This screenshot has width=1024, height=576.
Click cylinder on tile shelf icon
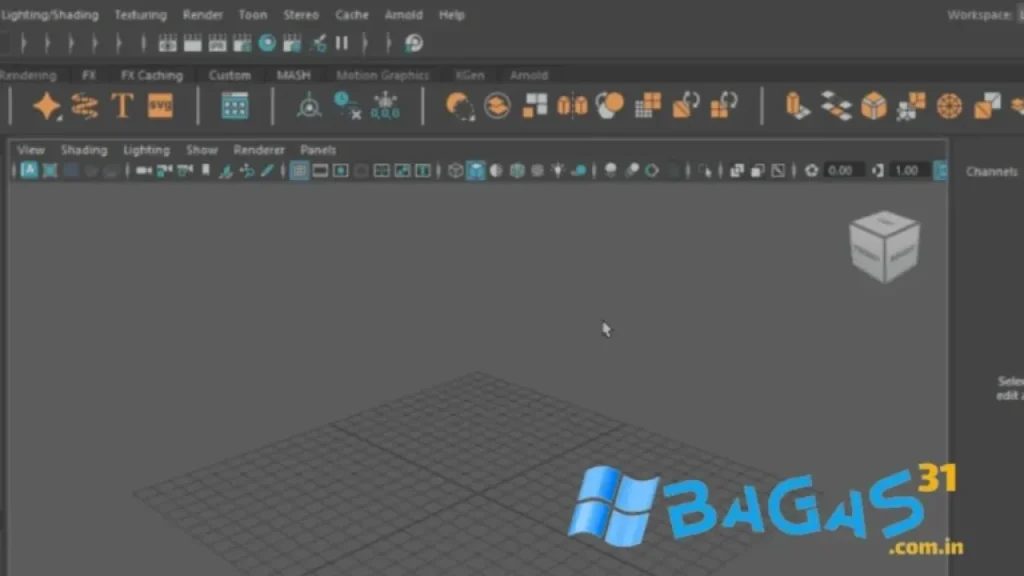click(797, 105)
